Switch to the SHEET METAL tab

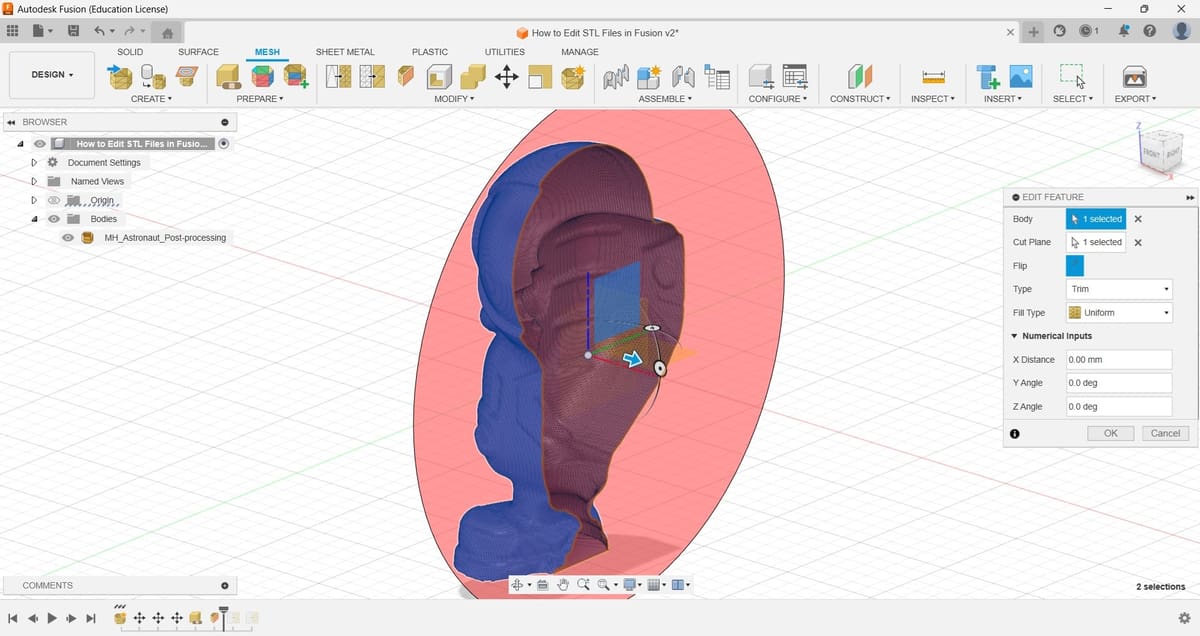point(345,52)
